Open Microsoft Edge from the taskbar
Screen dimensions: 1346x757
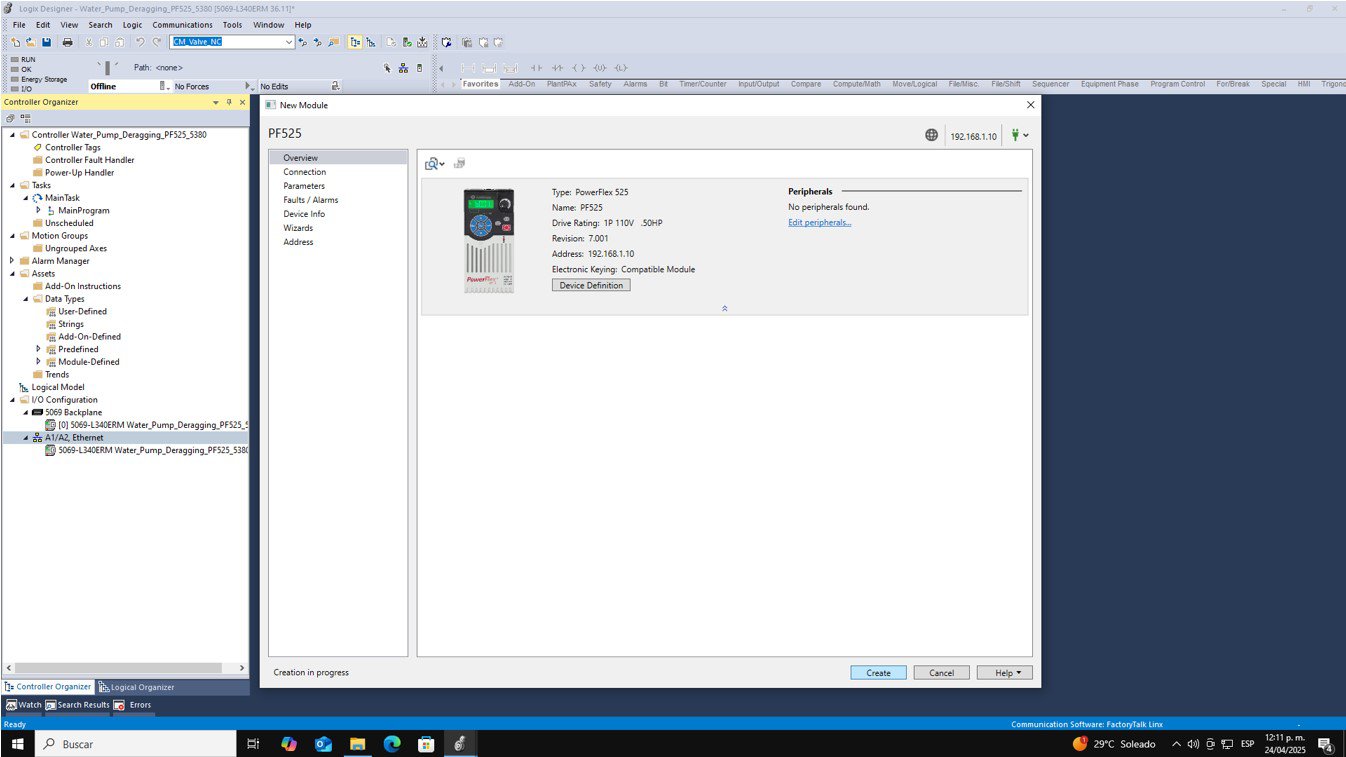tap(392, 744)
